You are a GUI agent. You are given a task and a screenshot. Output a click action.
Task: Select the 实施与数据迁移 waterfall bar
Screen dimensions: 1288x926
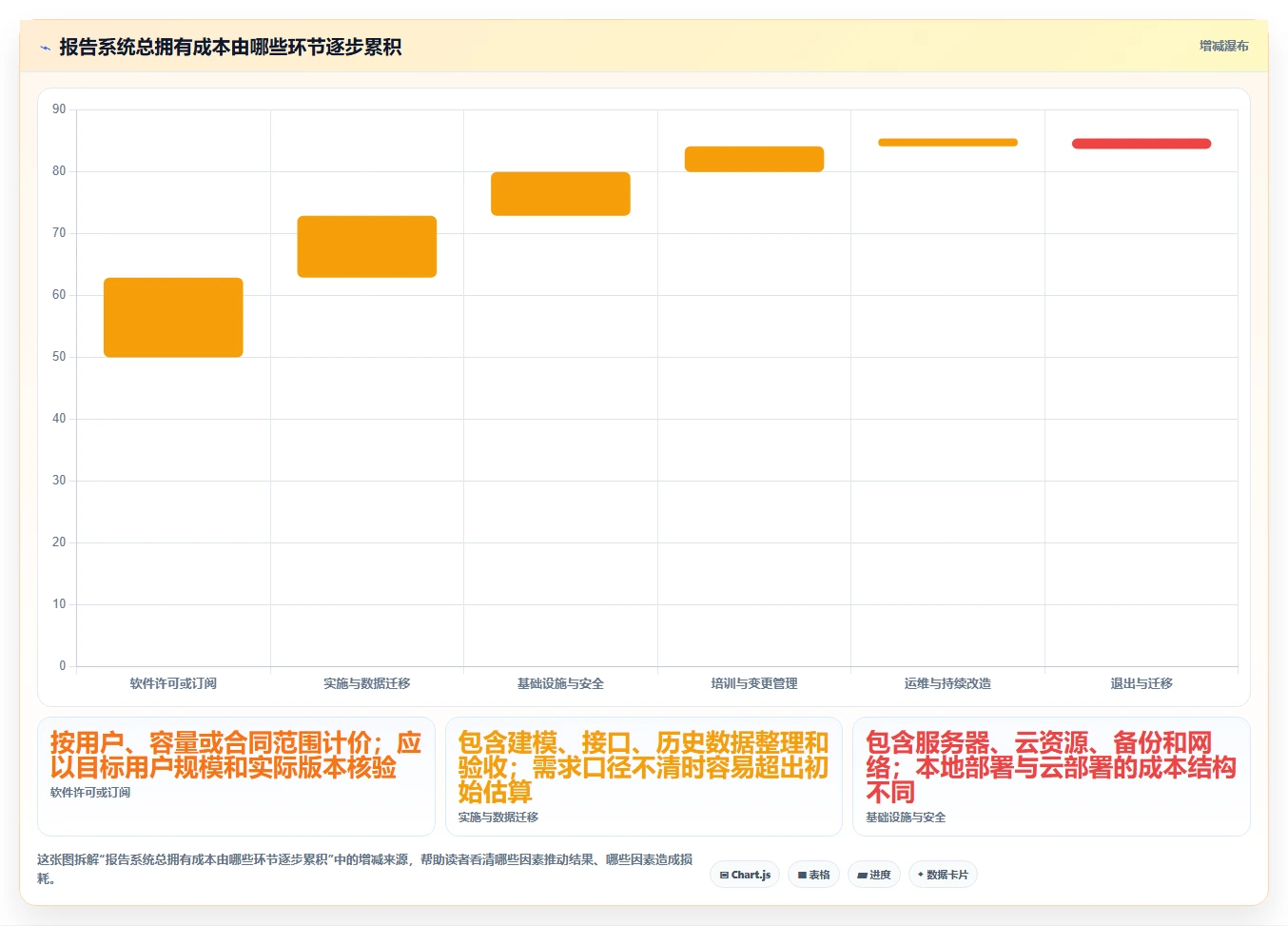pyautogui.click(x=367, y=246)
